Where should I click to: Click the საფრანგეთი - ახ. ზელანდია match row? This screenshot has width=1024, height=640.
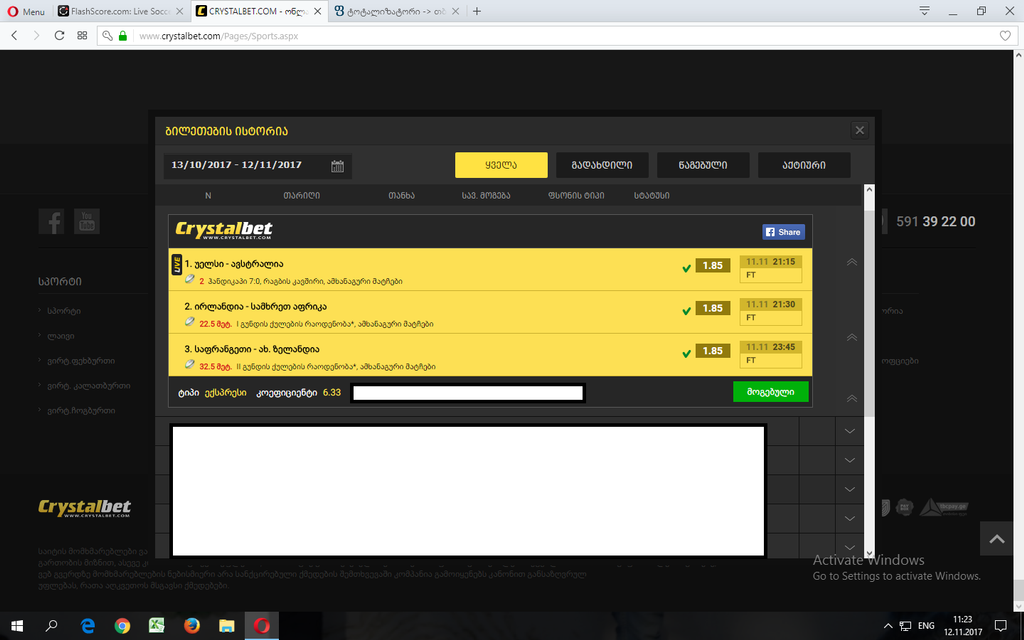[490, 355]
